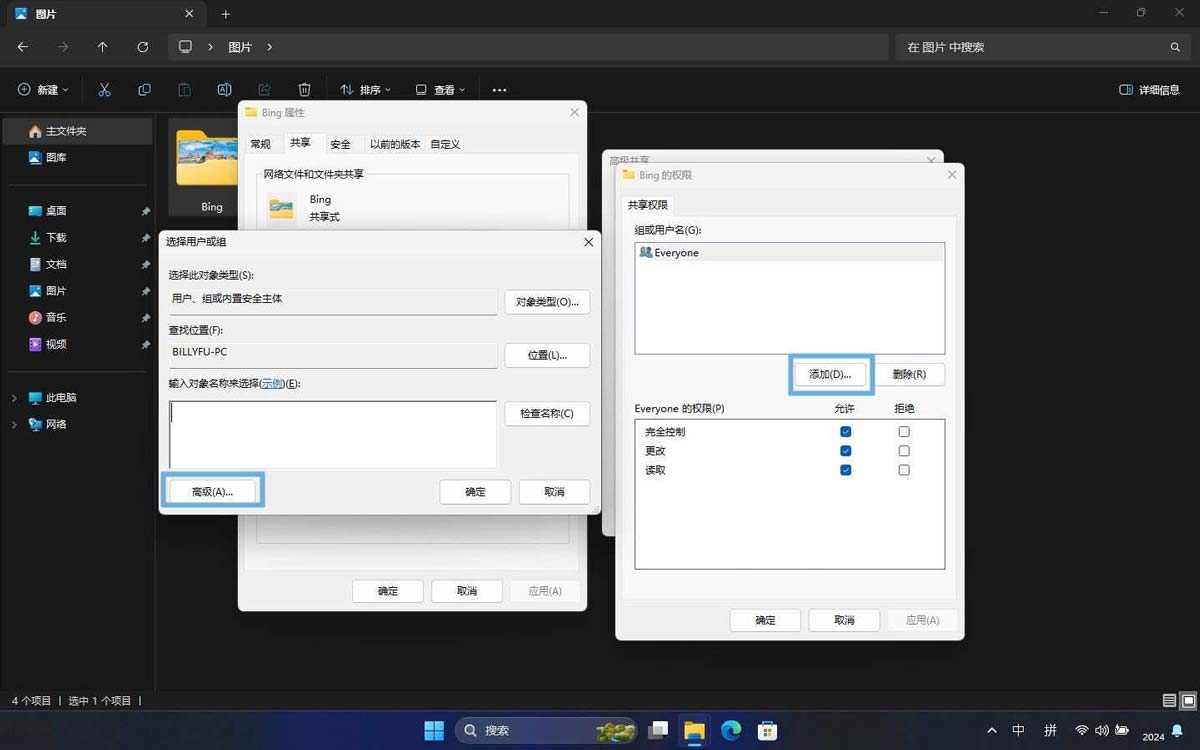Viewport: 1200px width, 750px height.
Task: Select Everyone in the group list
Action: point(676,253)
